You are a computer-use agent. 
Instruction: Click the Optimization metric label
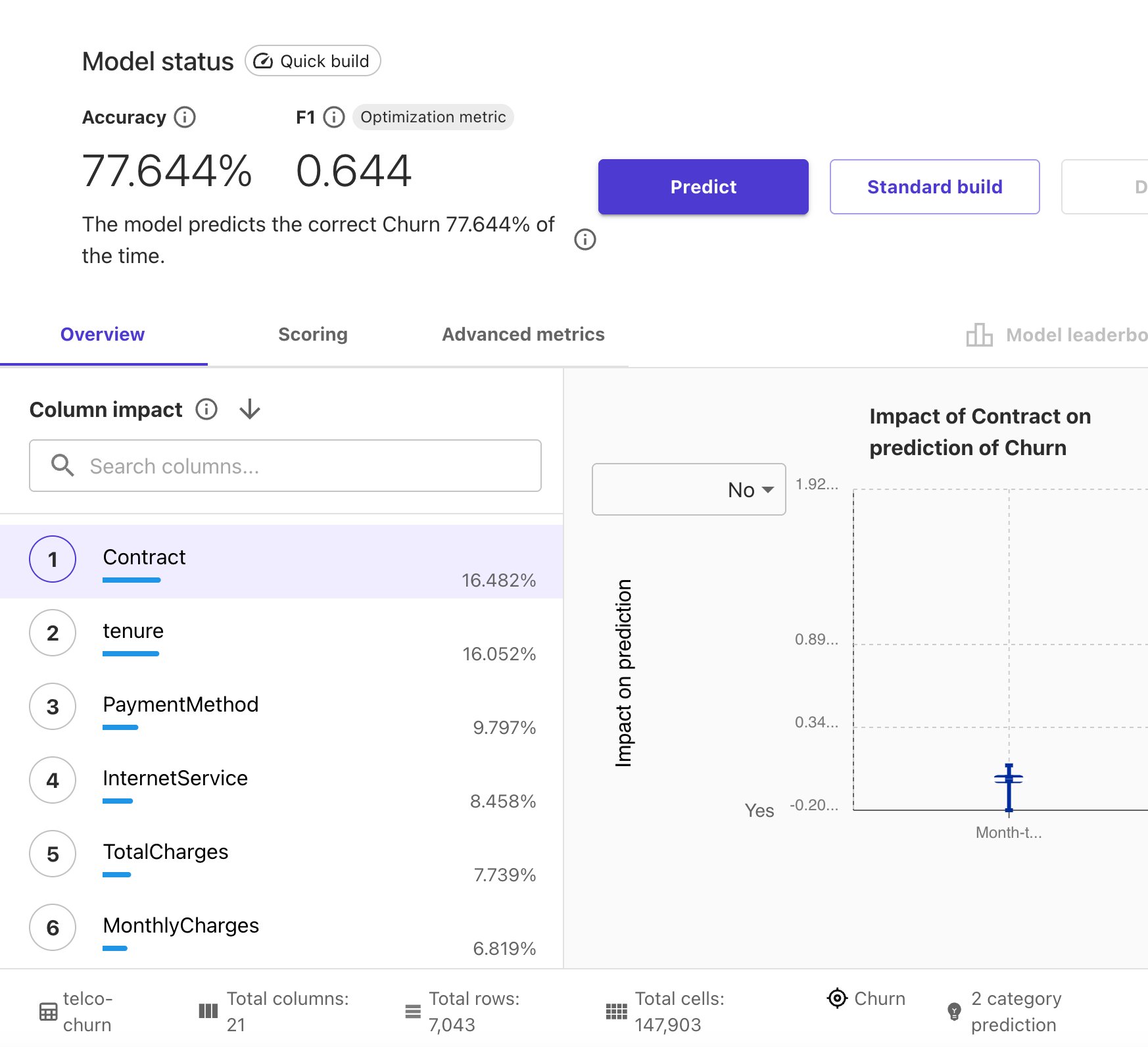click(433, 117)
